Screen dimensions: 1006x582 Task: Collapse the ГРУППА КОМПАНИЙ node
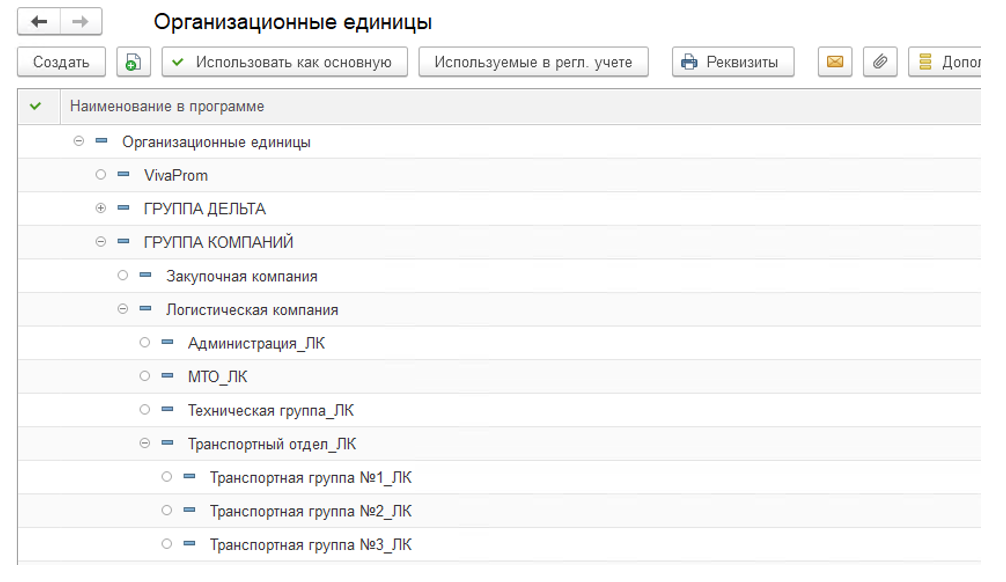tap(100, 242)
